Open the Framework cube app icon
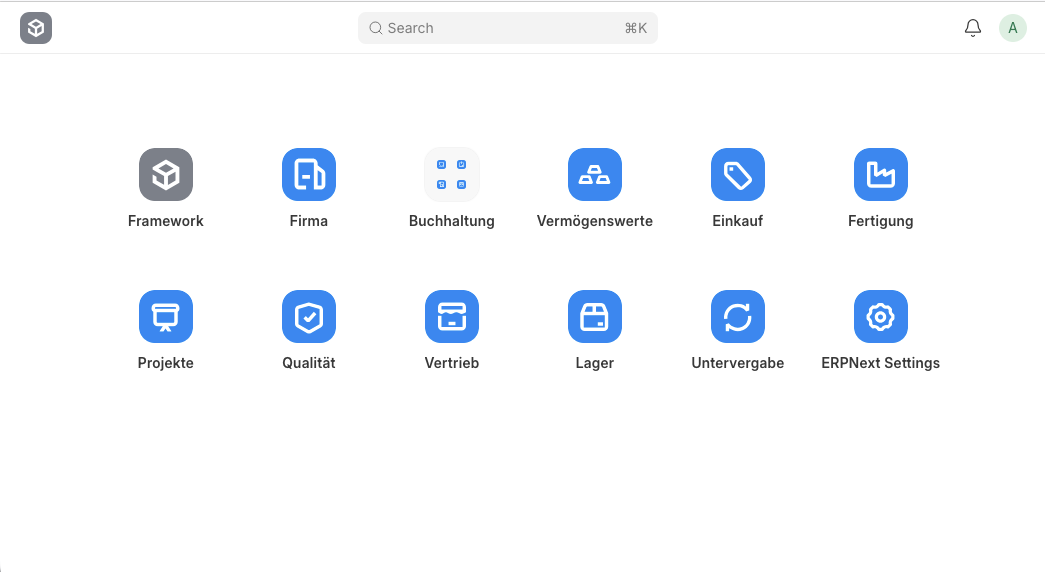 165,175
